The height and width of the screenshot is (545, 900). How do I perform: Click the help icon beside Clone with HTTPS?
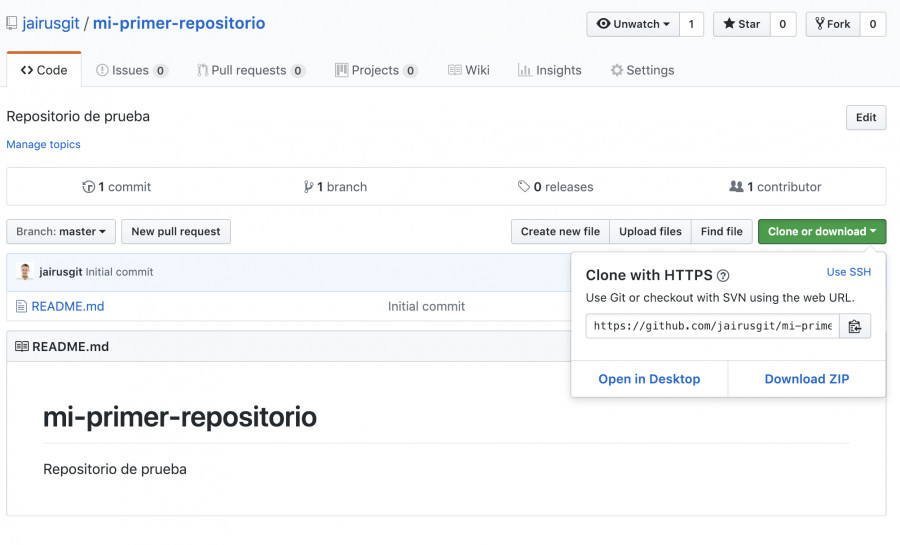(723, 276)
